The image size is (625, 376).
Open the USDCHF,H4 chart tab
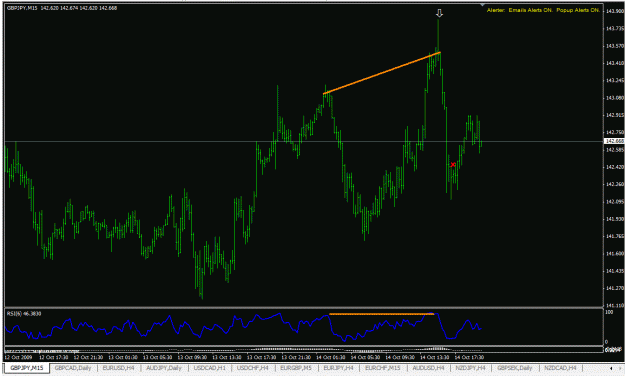click(x=253, y=368)
